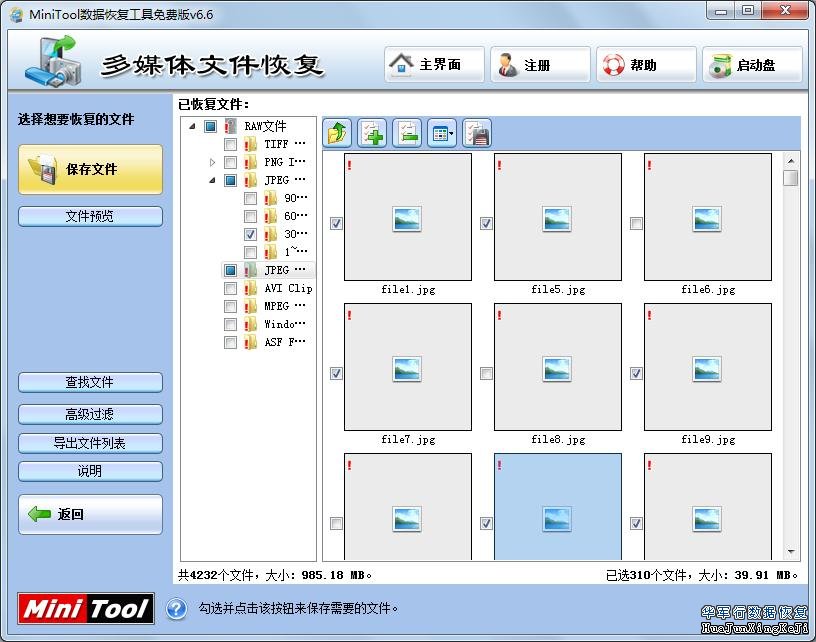
Task: Click the check-all (green plus) toolbar icon
Action: coord(372,133)
